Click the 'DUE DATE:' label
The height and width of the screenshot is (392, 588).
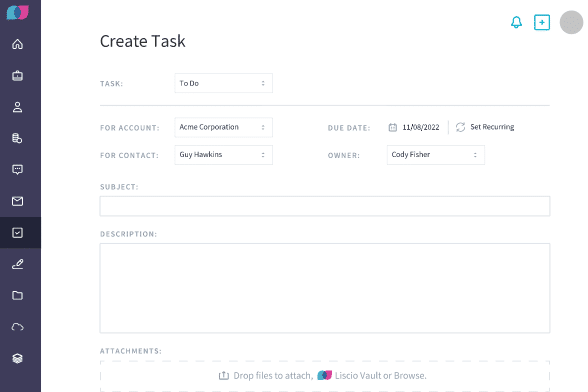(349, 128)
